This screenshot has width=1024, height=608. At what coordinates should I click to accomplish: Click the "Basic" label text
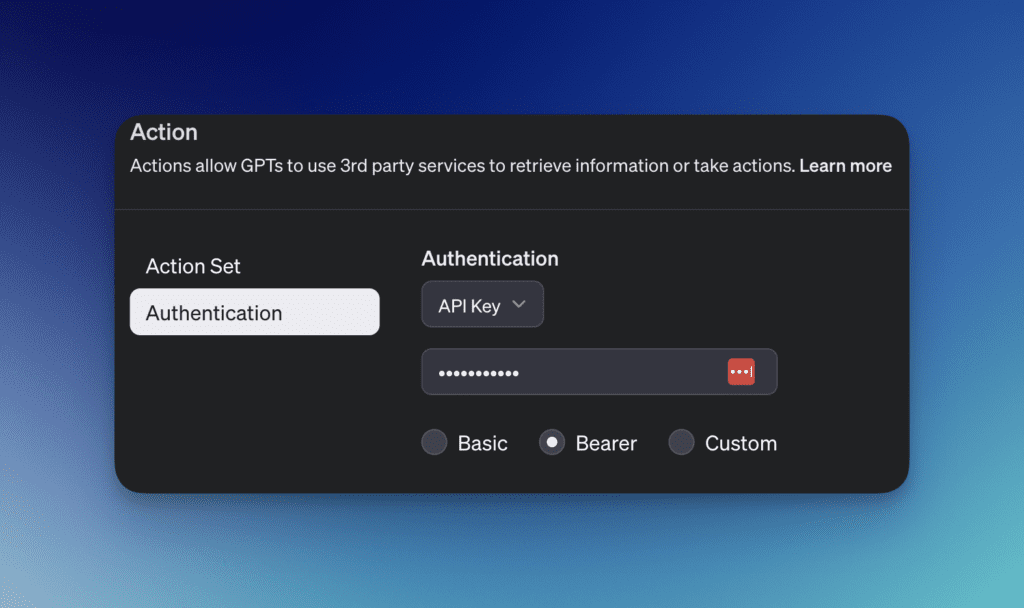(x=483, y=443)
